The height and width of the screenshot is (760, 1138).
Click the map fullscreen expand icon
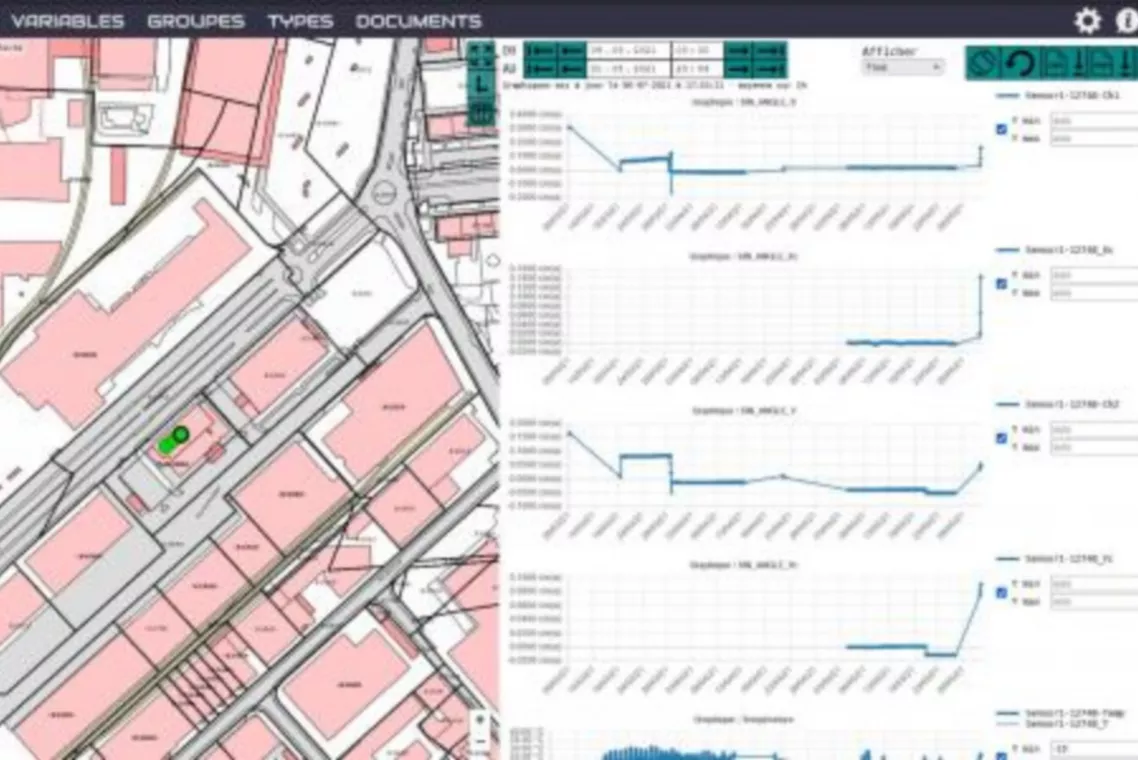coord(481,55)
